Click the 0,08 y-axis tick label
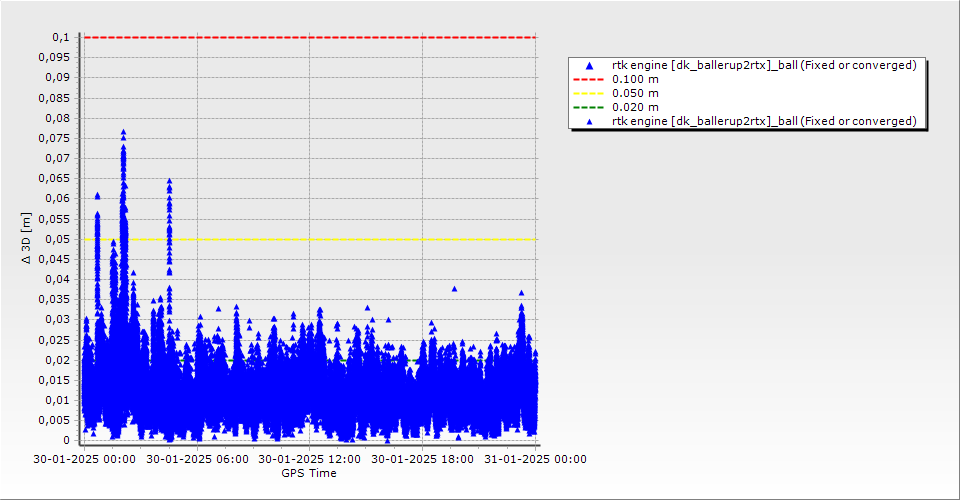This screenshot has width=960, height=500. 58,118
